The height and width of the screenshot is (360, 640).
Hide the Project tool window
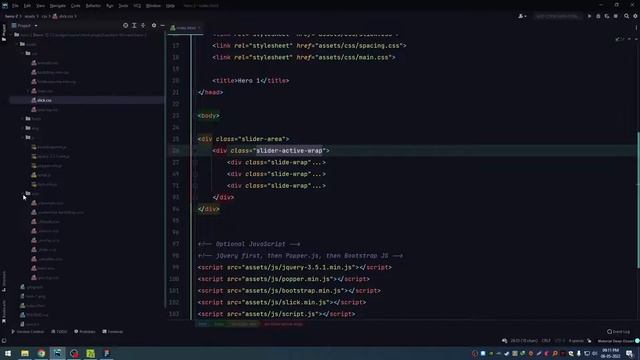162,25
